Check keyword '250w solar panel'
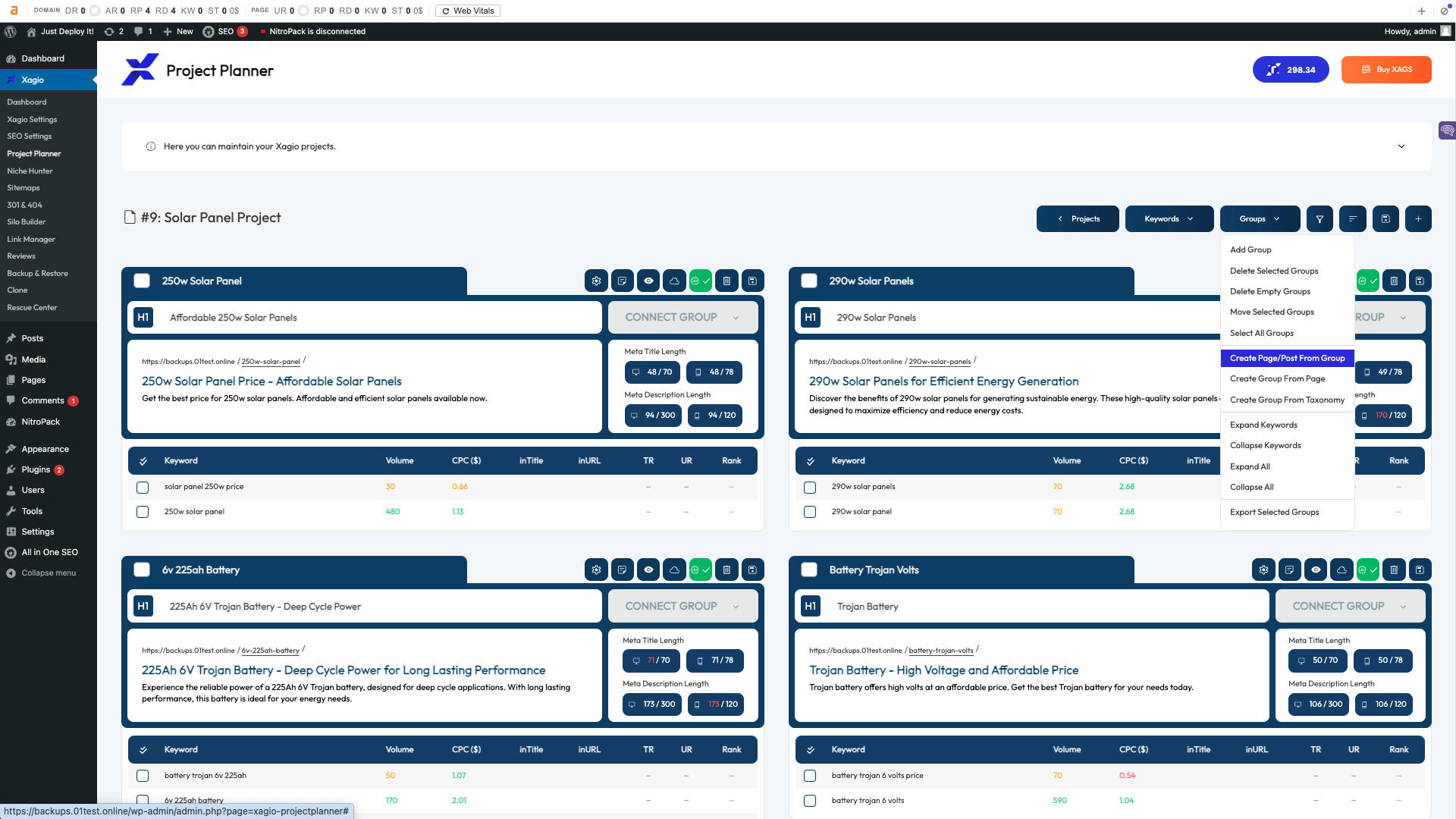The height and width of the screenshot is (819, 1456). tap(143, 513)
